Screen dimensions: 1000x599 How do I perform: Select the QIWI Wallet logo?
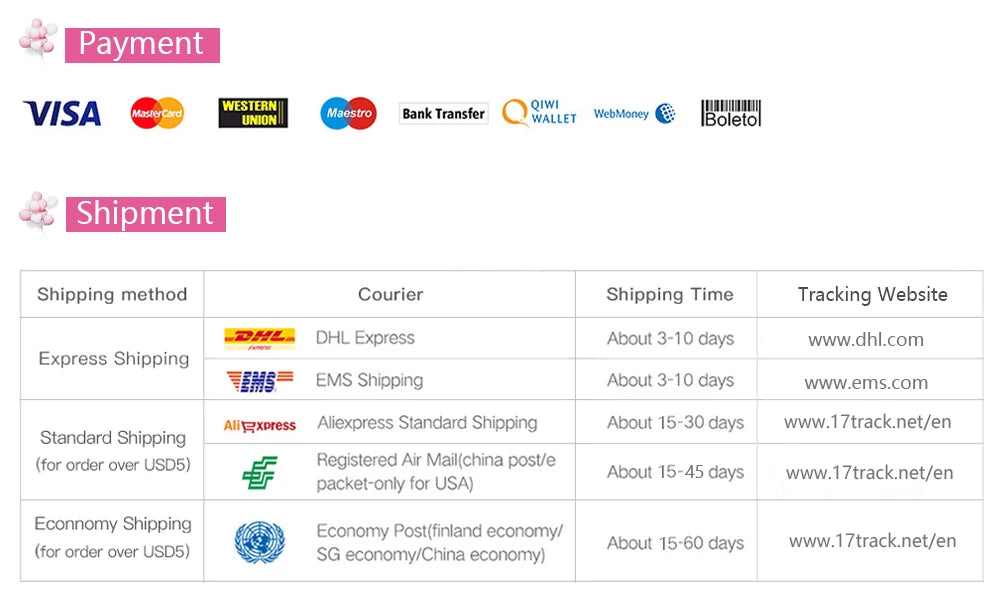[x=539, y=112]
